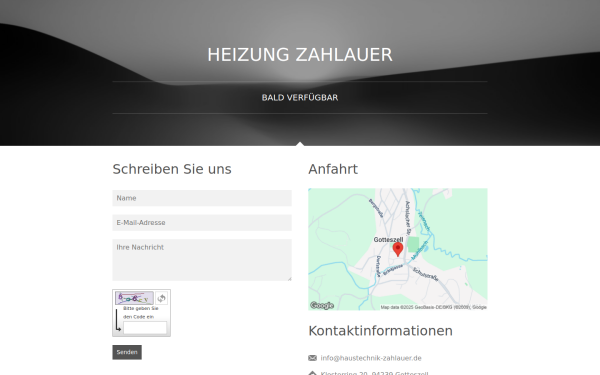Click the Kontaktinformationen heading

tap(380, 331)
